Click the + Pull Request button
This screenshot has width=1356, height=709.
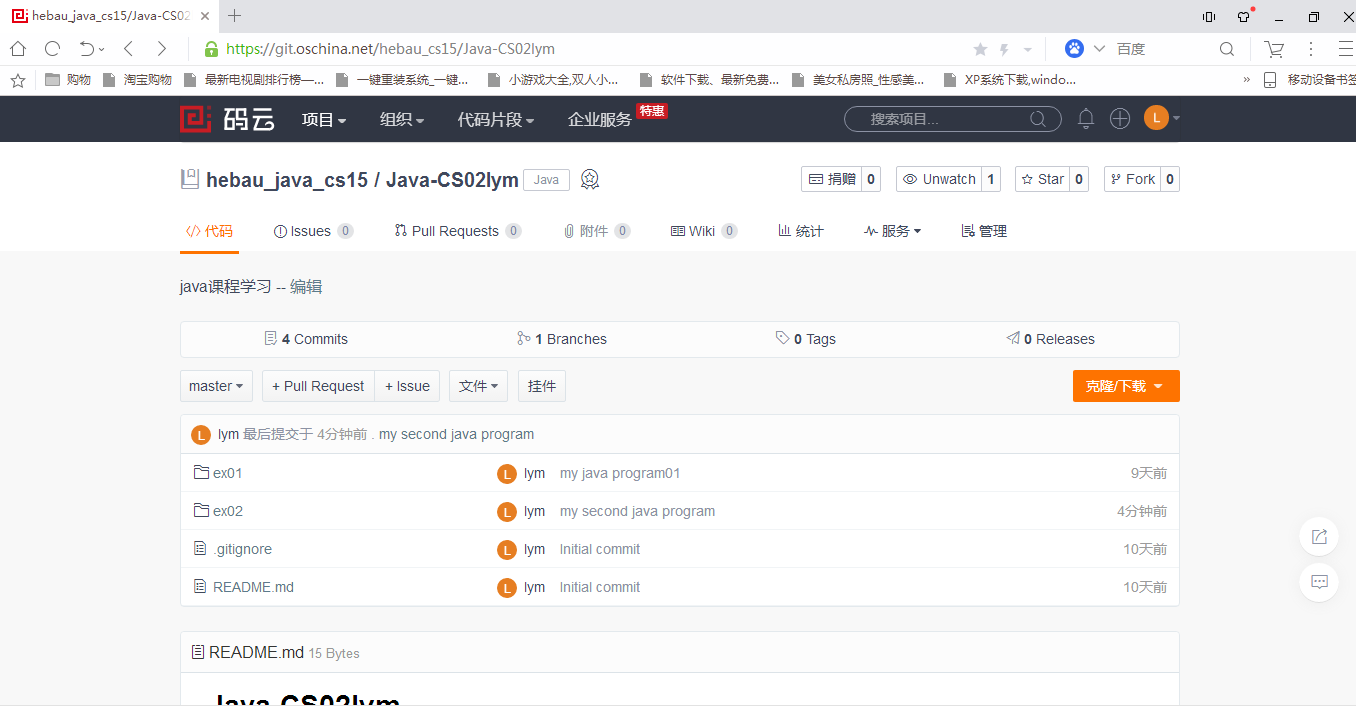click(318, 386)
